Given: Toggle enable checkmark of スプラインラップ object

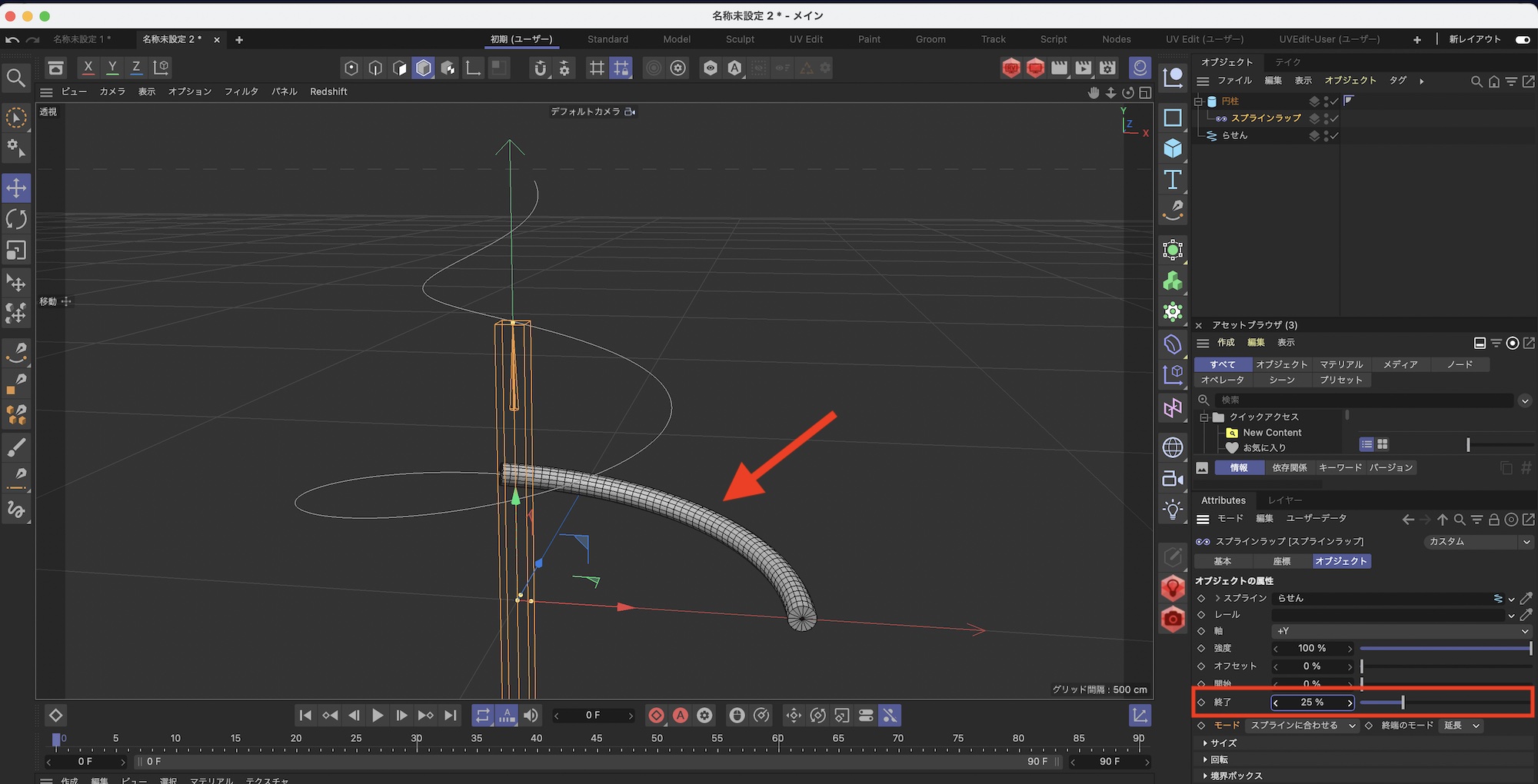Looking at the screenshot, I should (1335, 118).
